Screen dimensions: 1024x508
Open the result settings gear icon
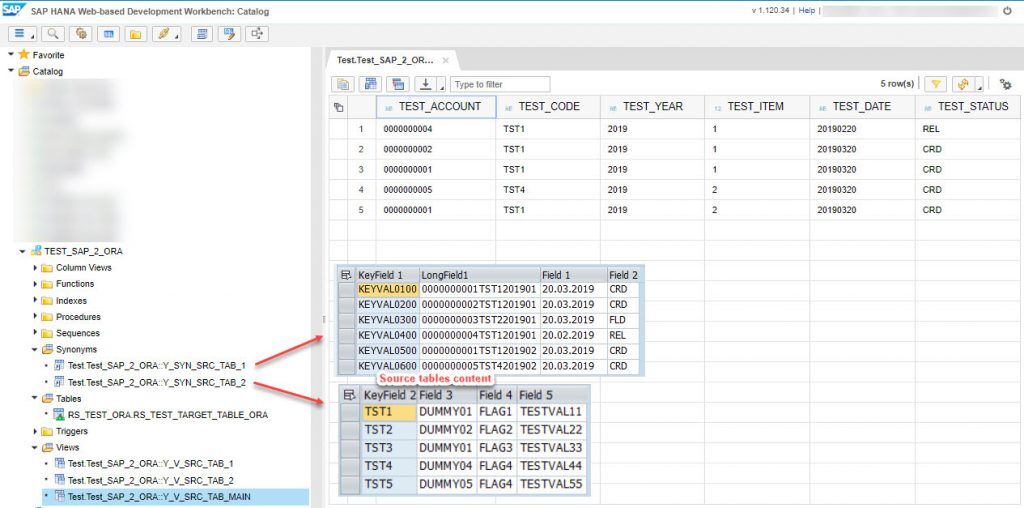[x=1005, y=84]
